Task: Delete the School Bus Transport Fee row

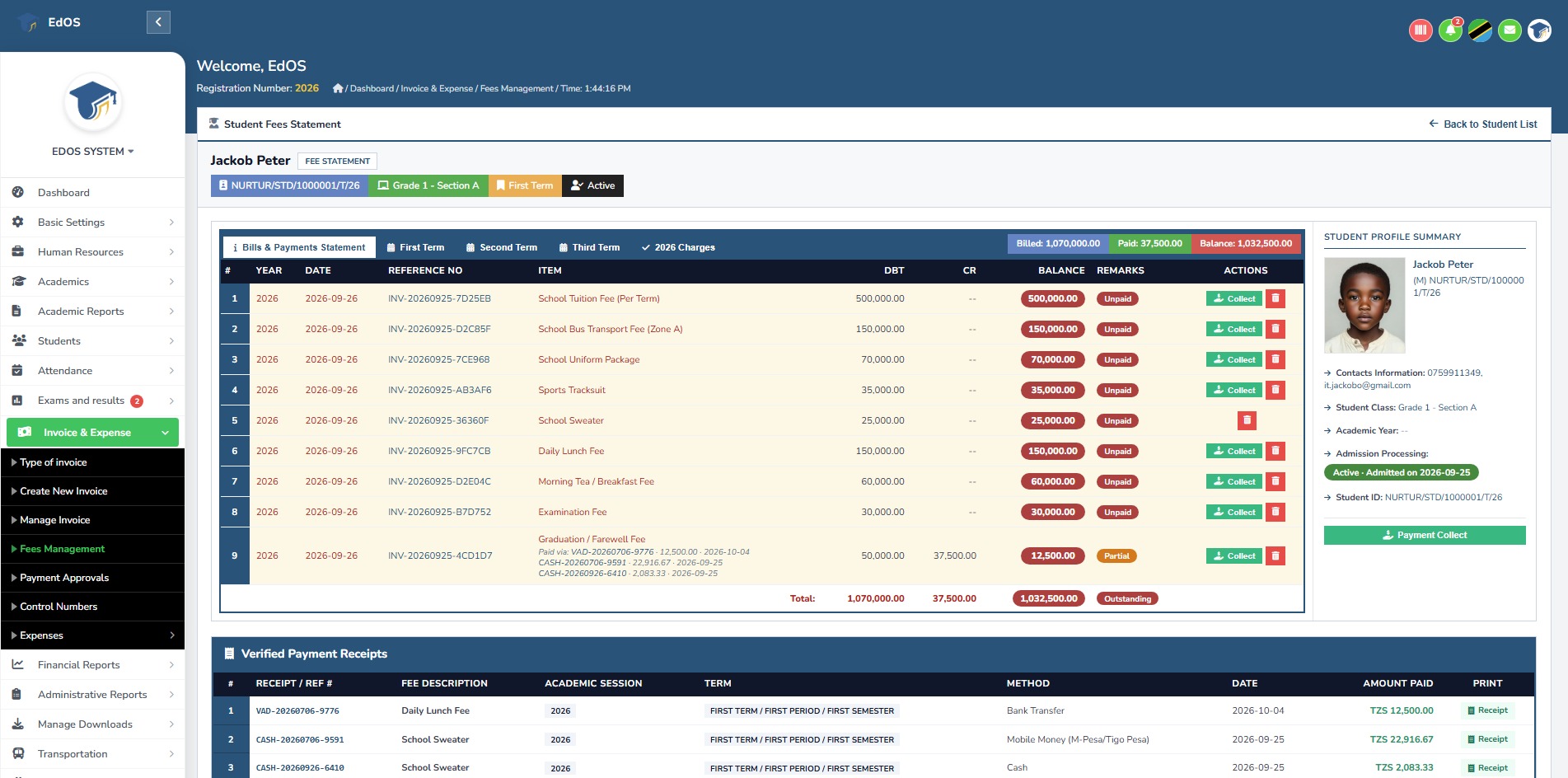Action: [1275, 329]
